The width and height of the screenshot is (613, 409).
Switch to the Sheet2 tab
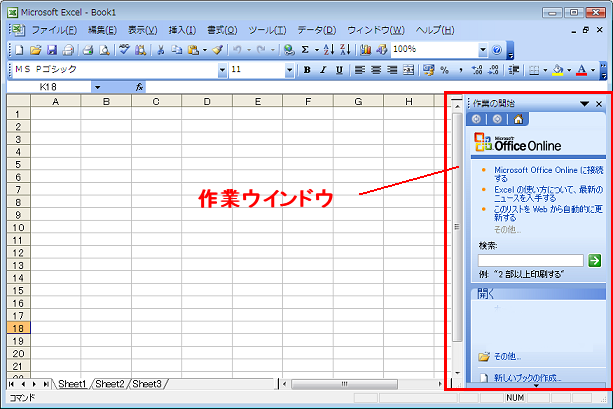pyautogui.click(x=110, y=384)
